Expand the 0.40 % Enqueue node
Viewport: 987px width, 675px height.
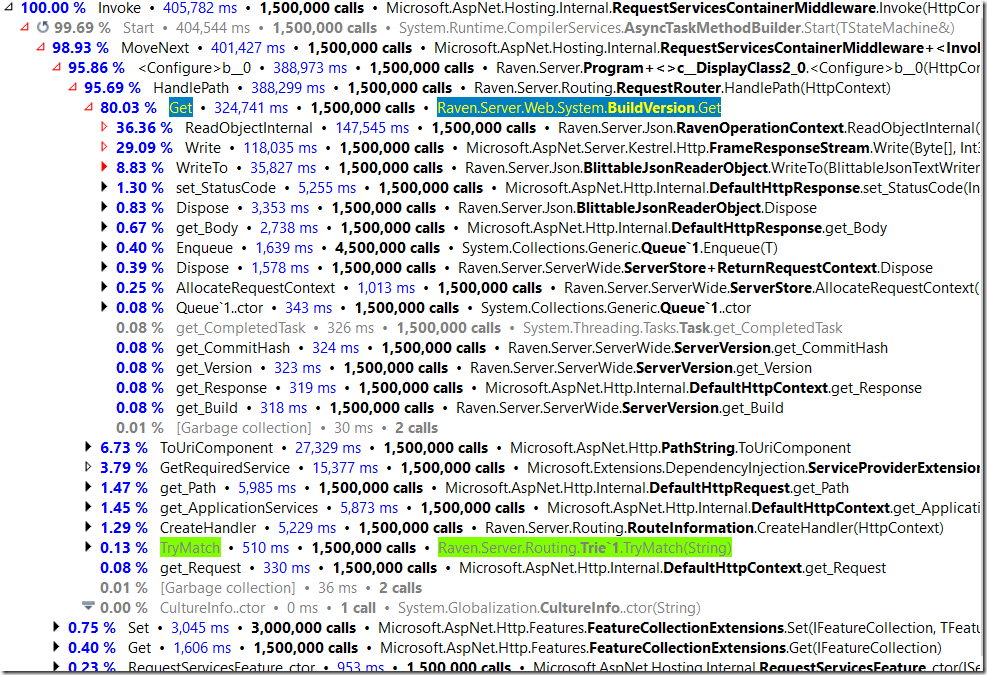(x=104, y=247)
